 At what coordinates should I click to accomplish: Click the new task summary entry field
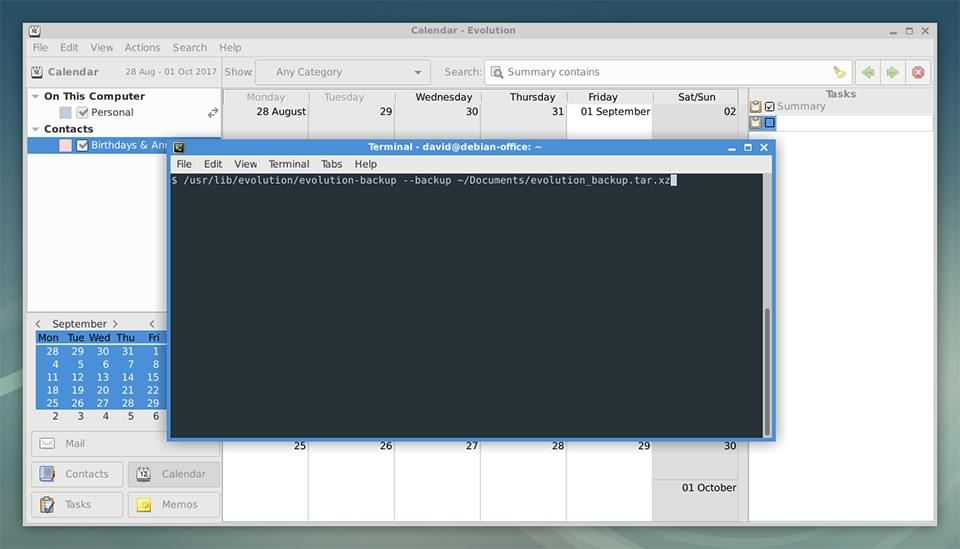[x=855, y=123]
